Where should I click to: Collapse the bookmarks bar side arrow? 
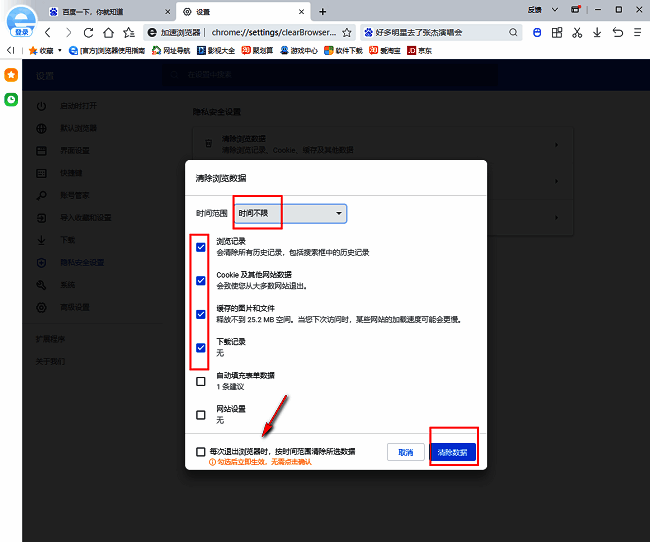point(11,50)
